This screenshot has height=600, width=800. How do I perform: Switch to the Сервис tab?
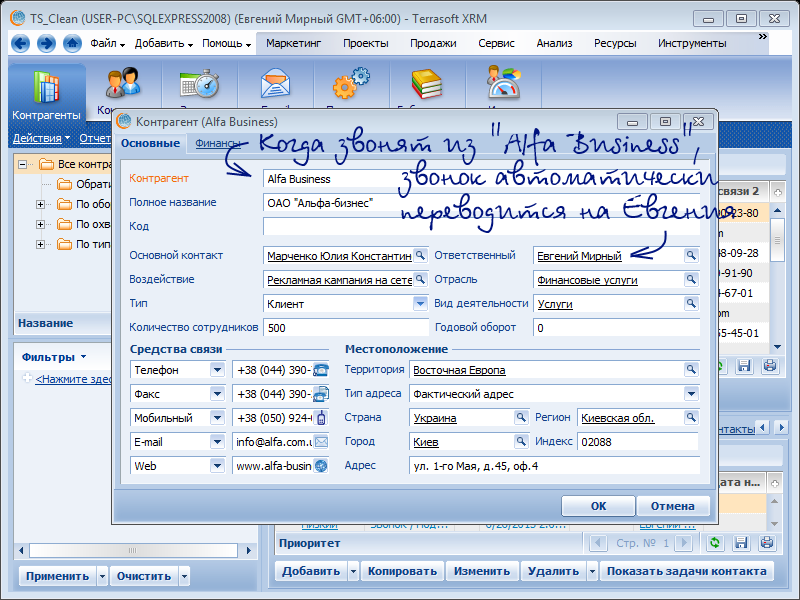496,43
